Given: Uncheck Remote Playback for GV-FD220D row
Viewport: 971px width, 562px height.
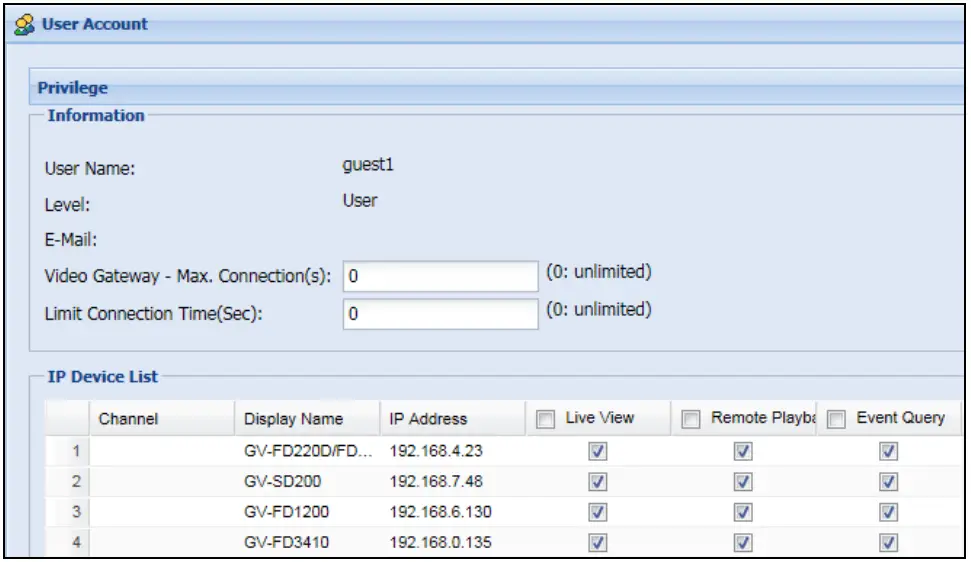Looking at the screenshot, I should [x=743, y=451].
